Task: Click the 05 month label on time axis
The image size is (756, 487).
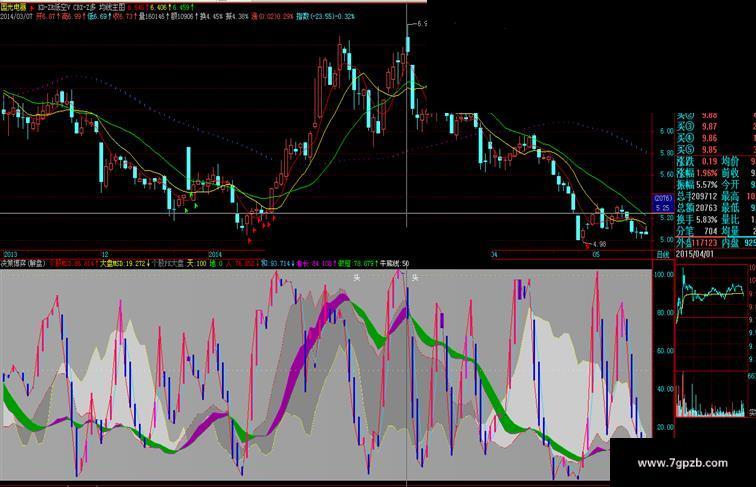Action: (x=596, y=254)
